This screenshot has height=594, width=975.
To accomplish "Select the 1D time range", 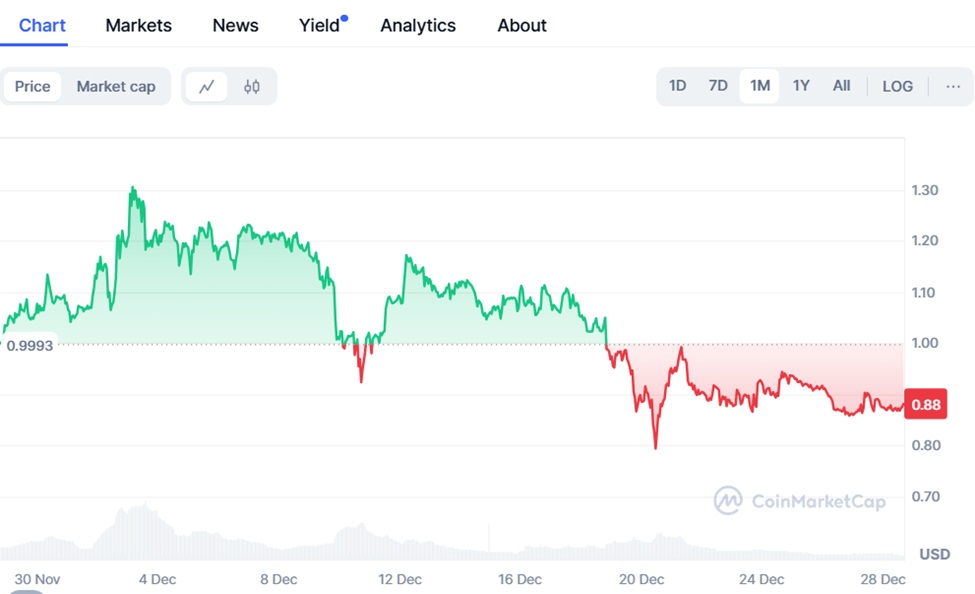I will pyautogui.click(x=677, y=86).
